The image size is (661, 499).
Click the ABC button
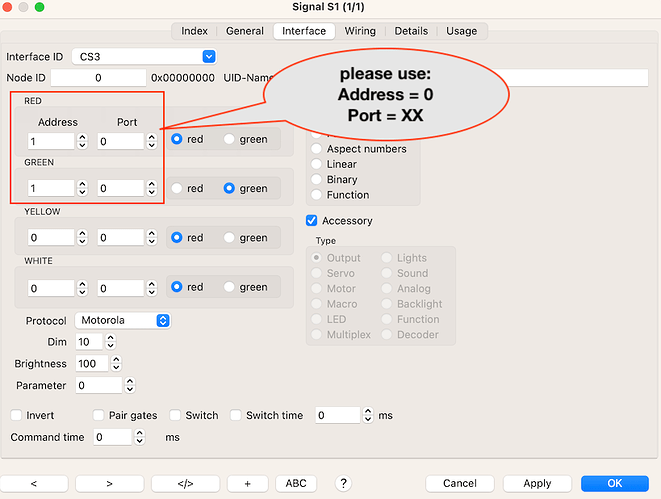point(296,483)
